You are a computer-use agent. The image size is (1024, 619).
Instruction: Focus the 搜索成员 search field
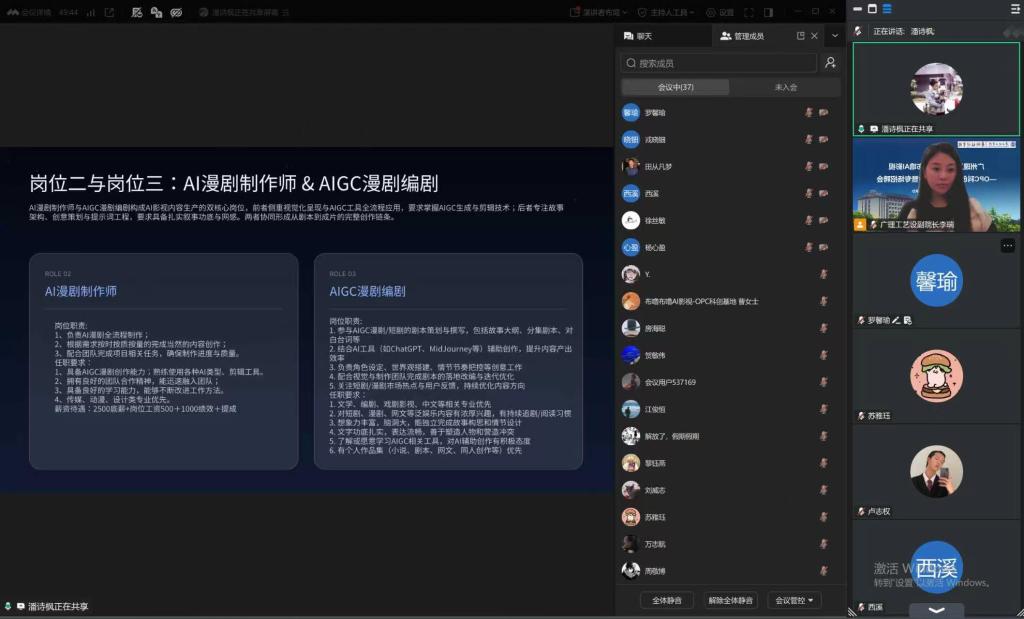[x=718, y=63]
